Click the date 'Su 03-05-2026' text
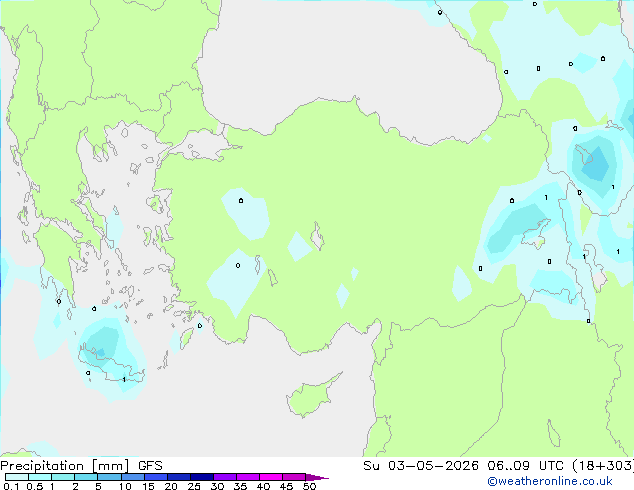This screenshot has width=634, height=490. pyautogui.click(x=421, y=466)
